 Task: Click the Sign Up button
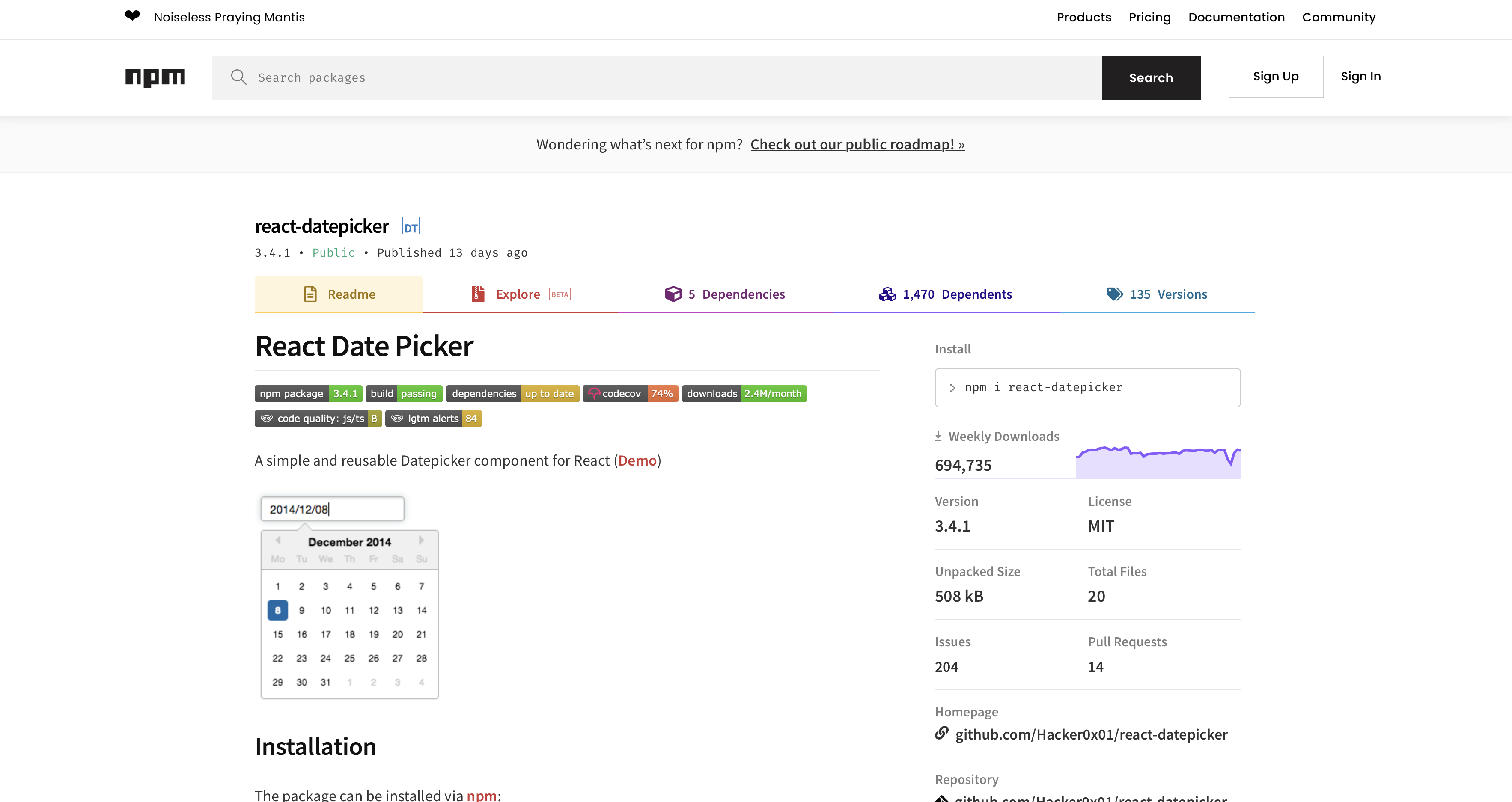coord(1275,76)
